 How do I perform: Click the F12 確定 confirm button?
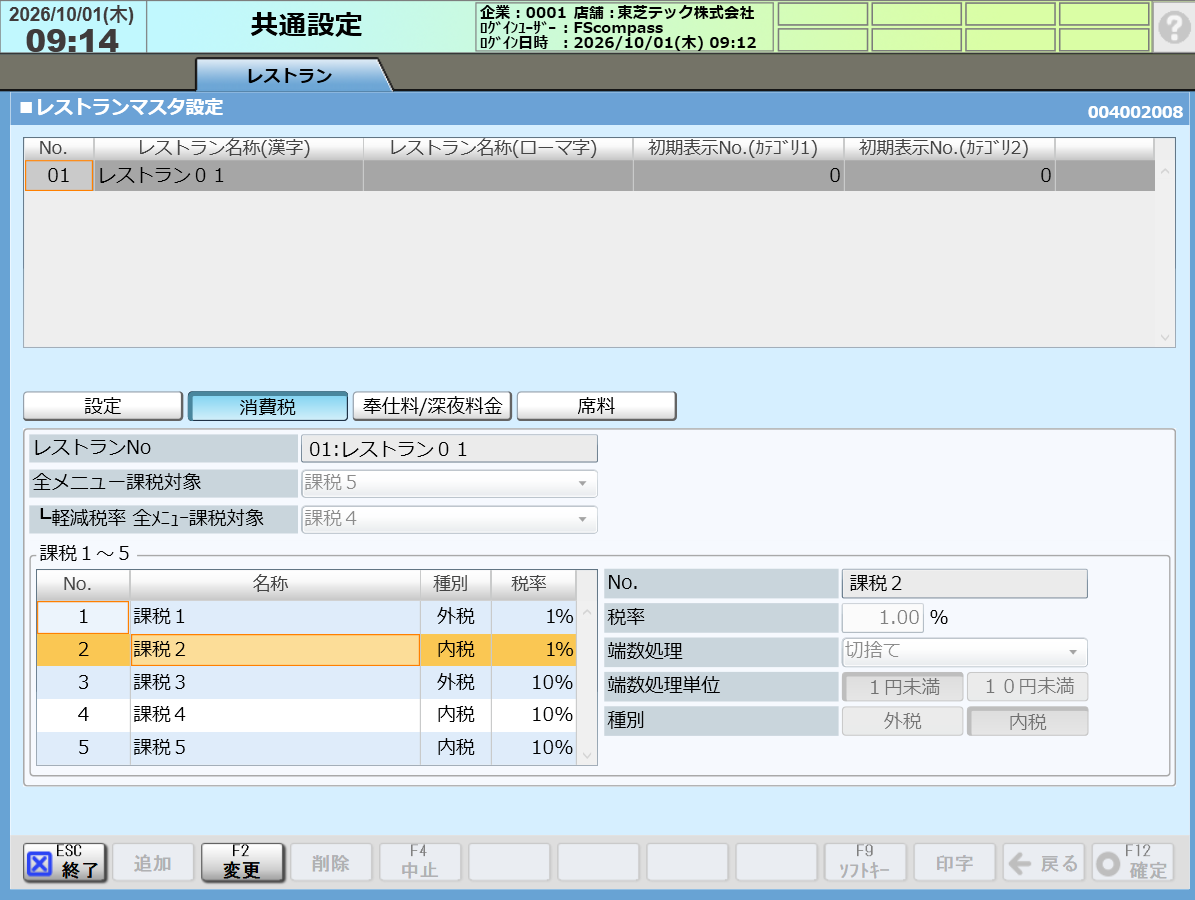click(x=1133, y=863)
